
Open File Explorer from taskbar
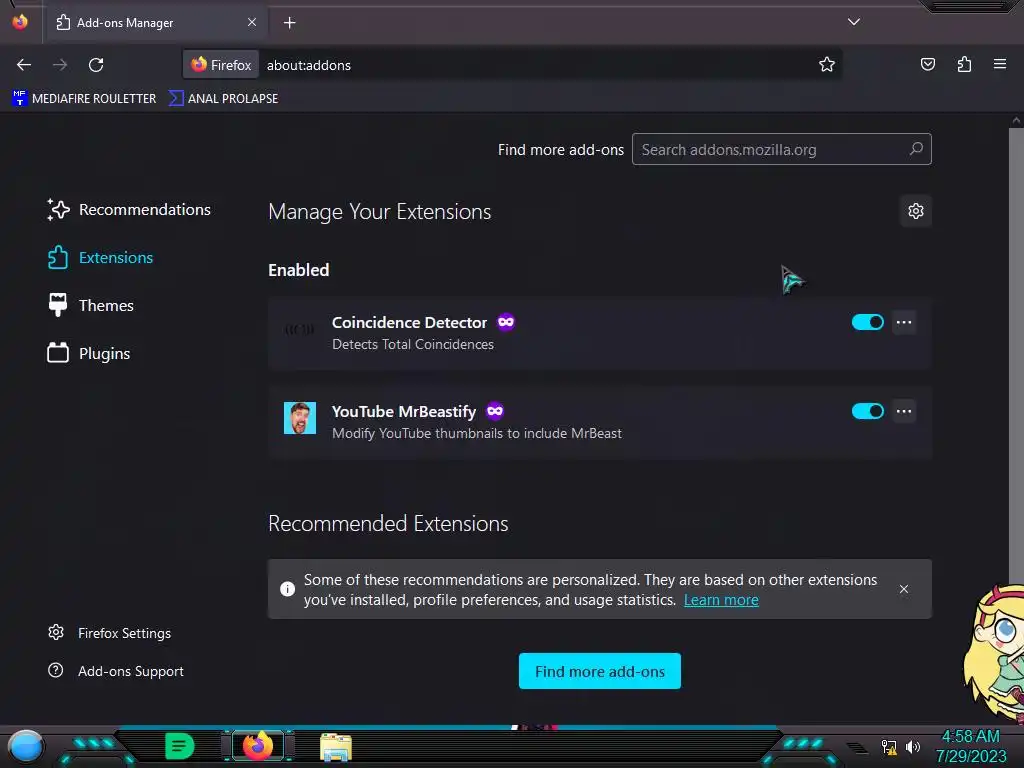click(x=336, y=747)
